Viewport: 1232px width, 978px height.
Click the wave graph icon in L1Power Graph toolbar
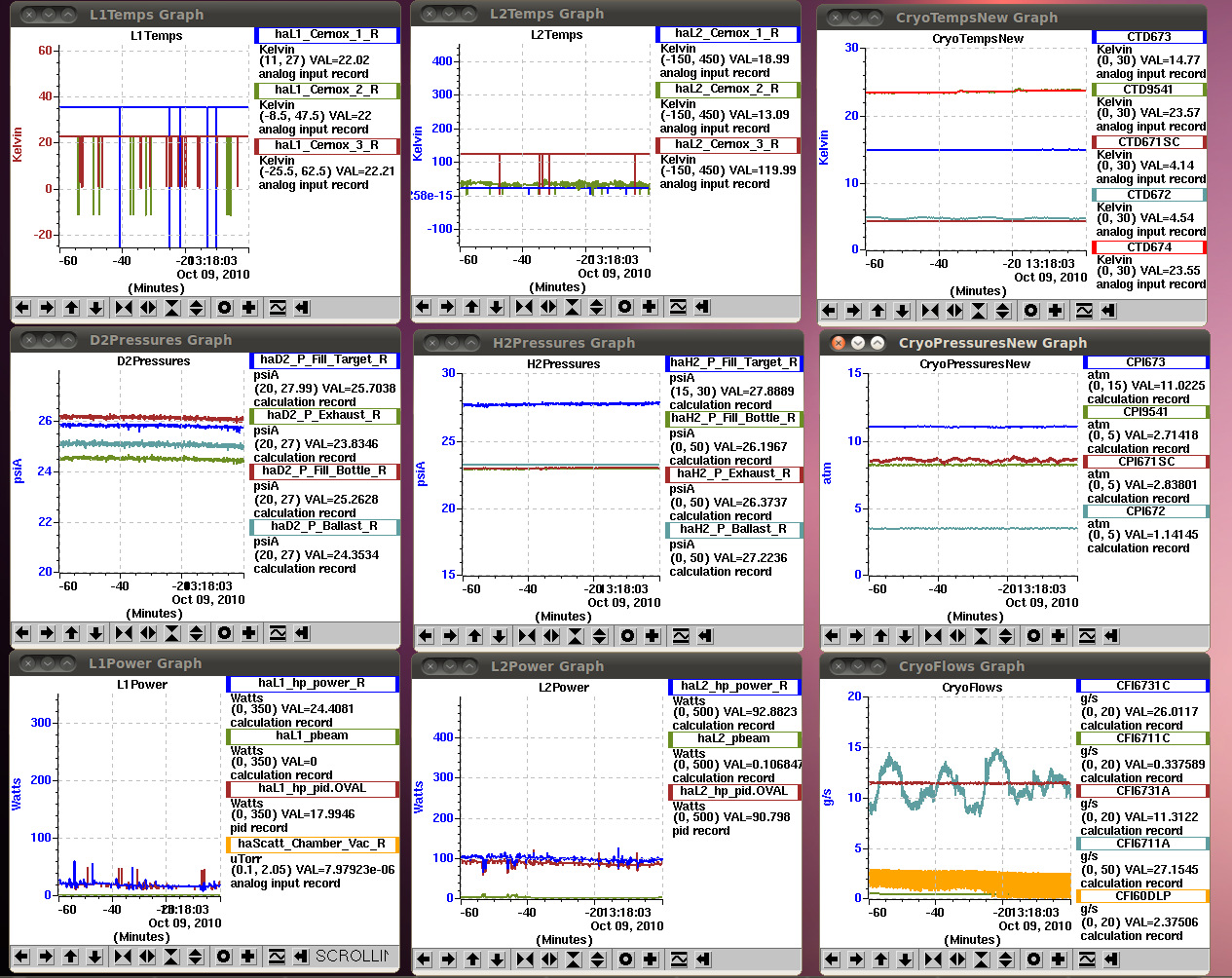point(277,957)
